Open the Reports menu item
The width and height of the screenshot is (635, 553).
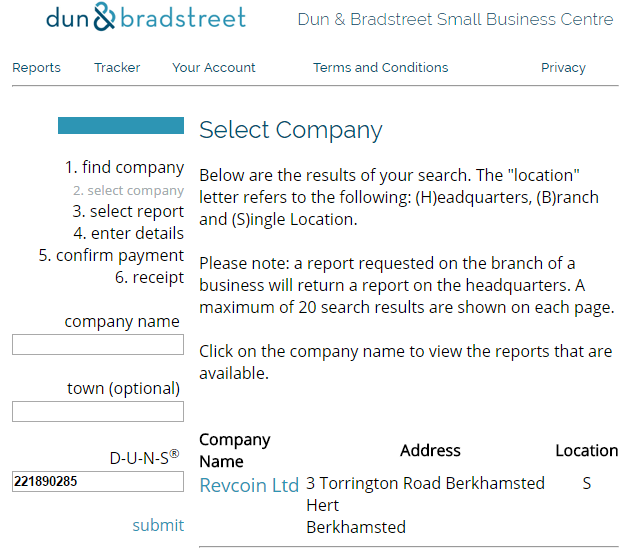[x=36, y=68]
